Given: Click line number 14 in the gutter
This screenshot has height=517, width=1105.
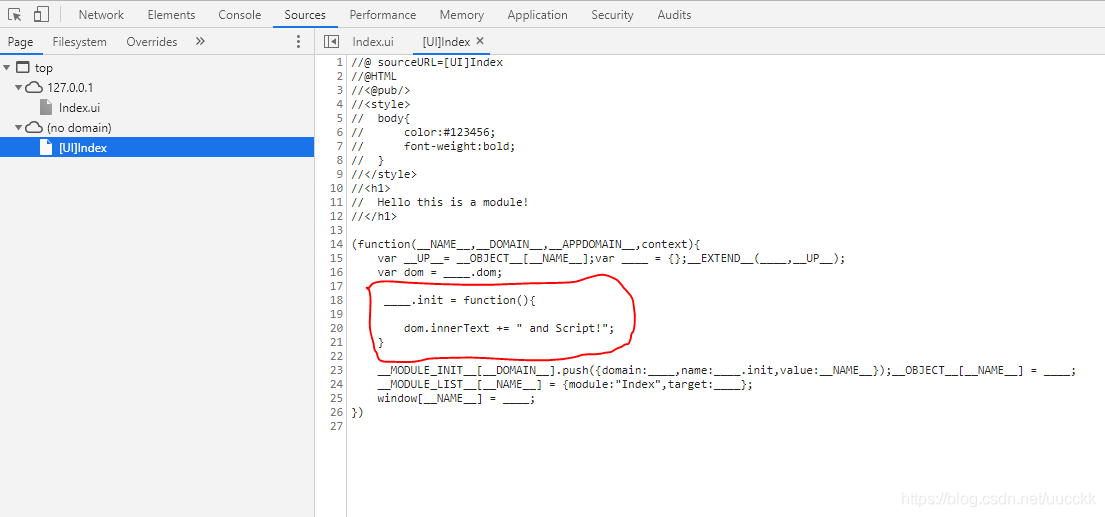Looking at the screenshot, I should (x=335, y=244).
